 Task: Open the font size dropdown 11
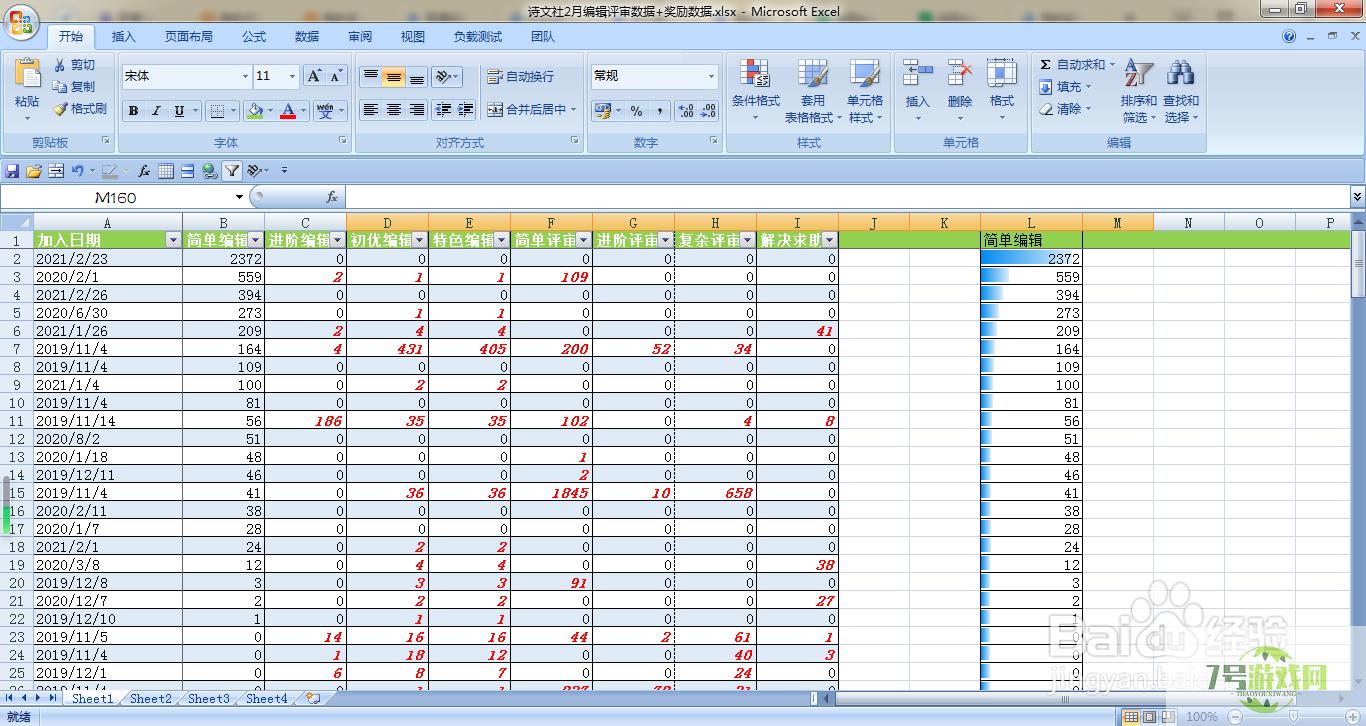292,76
